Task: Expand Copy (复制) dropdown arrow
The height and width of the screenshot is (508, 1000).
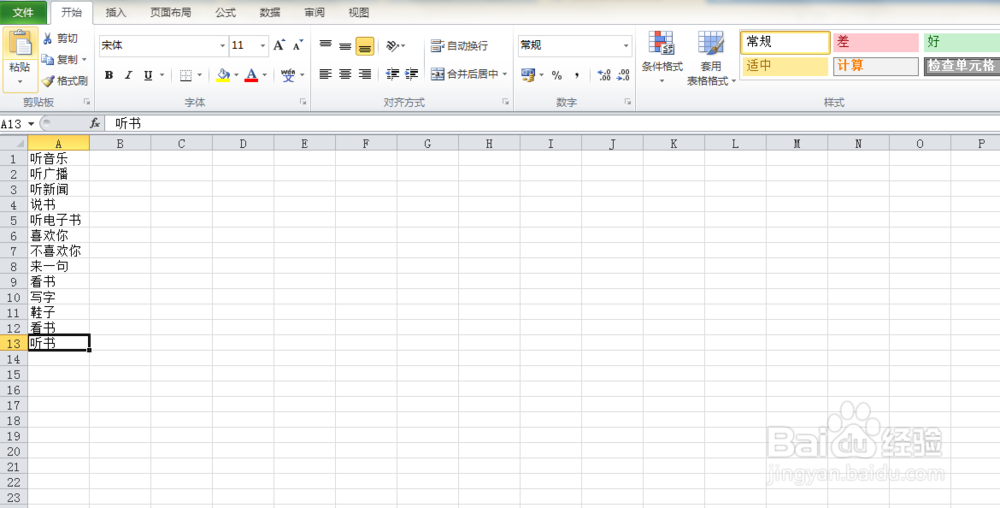Action: click(x=84, y=59)
